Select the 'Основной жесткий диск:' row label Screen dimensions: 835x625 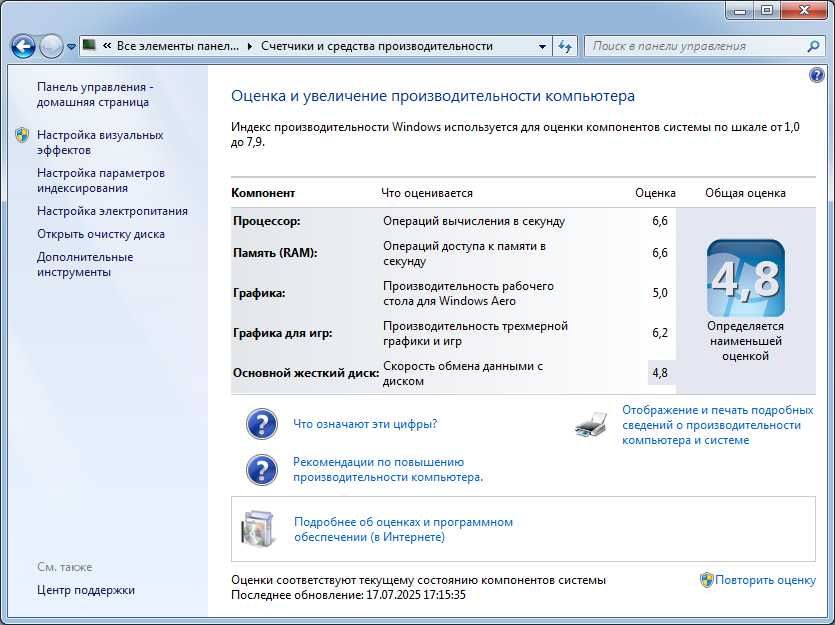point(306,373)
